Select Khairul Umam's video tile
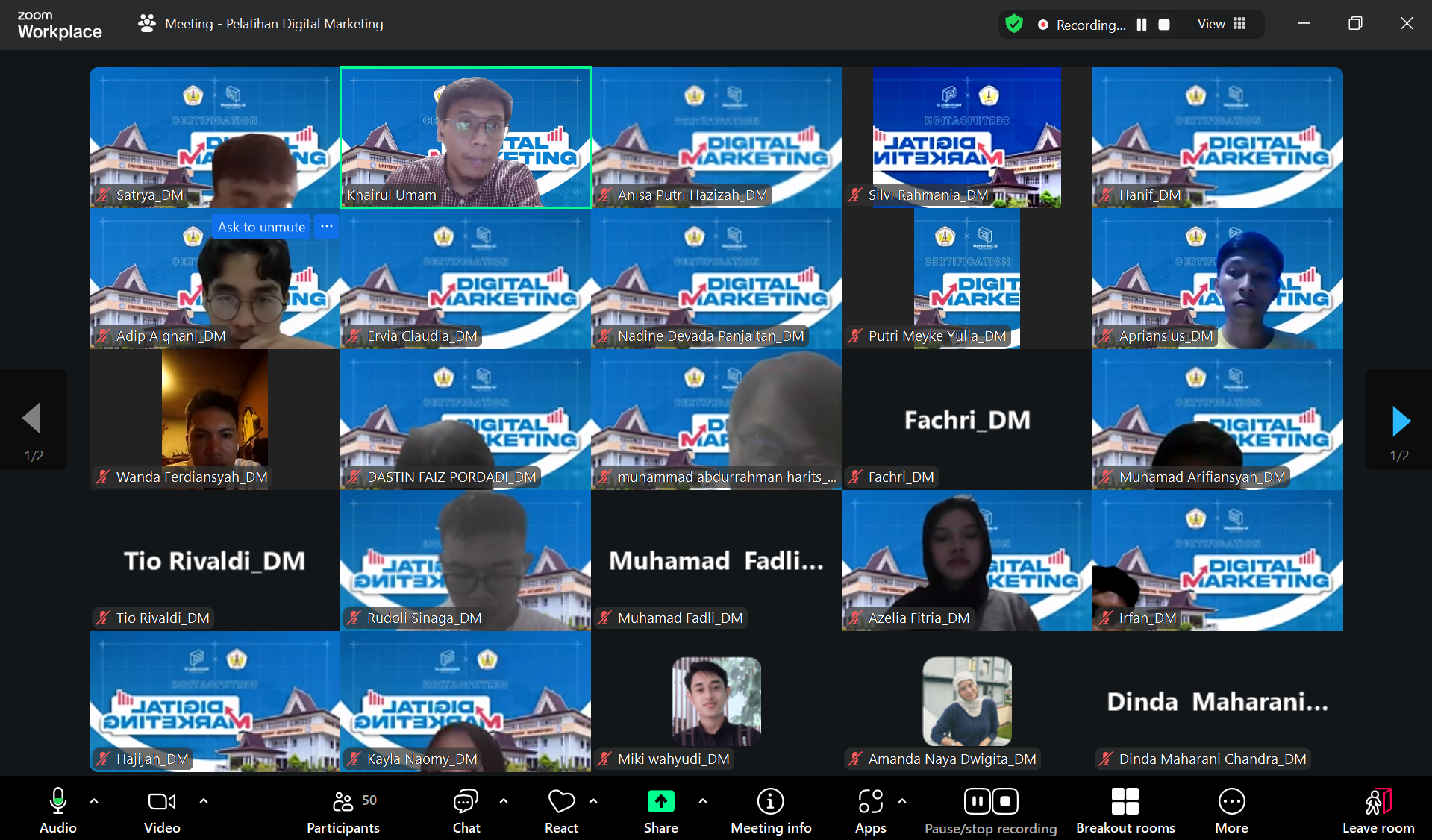Image resolution: width=1432 pixels, height=840 pixels. tap(466, 138)
